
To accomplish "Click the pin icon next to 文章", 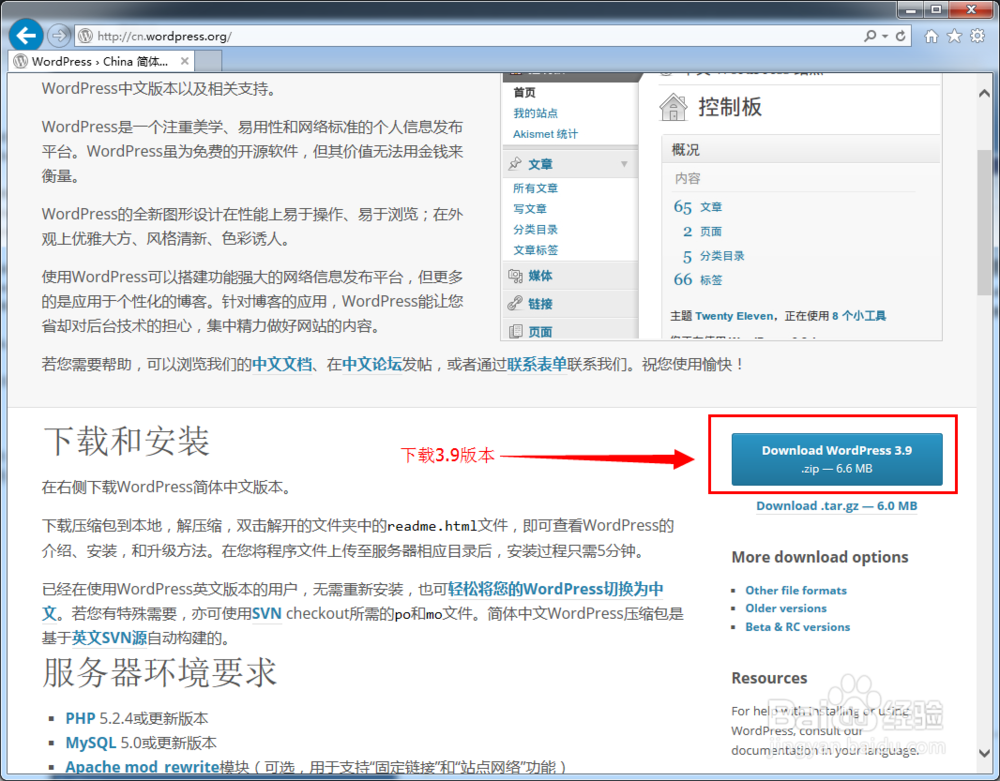I will coord(515,164).
